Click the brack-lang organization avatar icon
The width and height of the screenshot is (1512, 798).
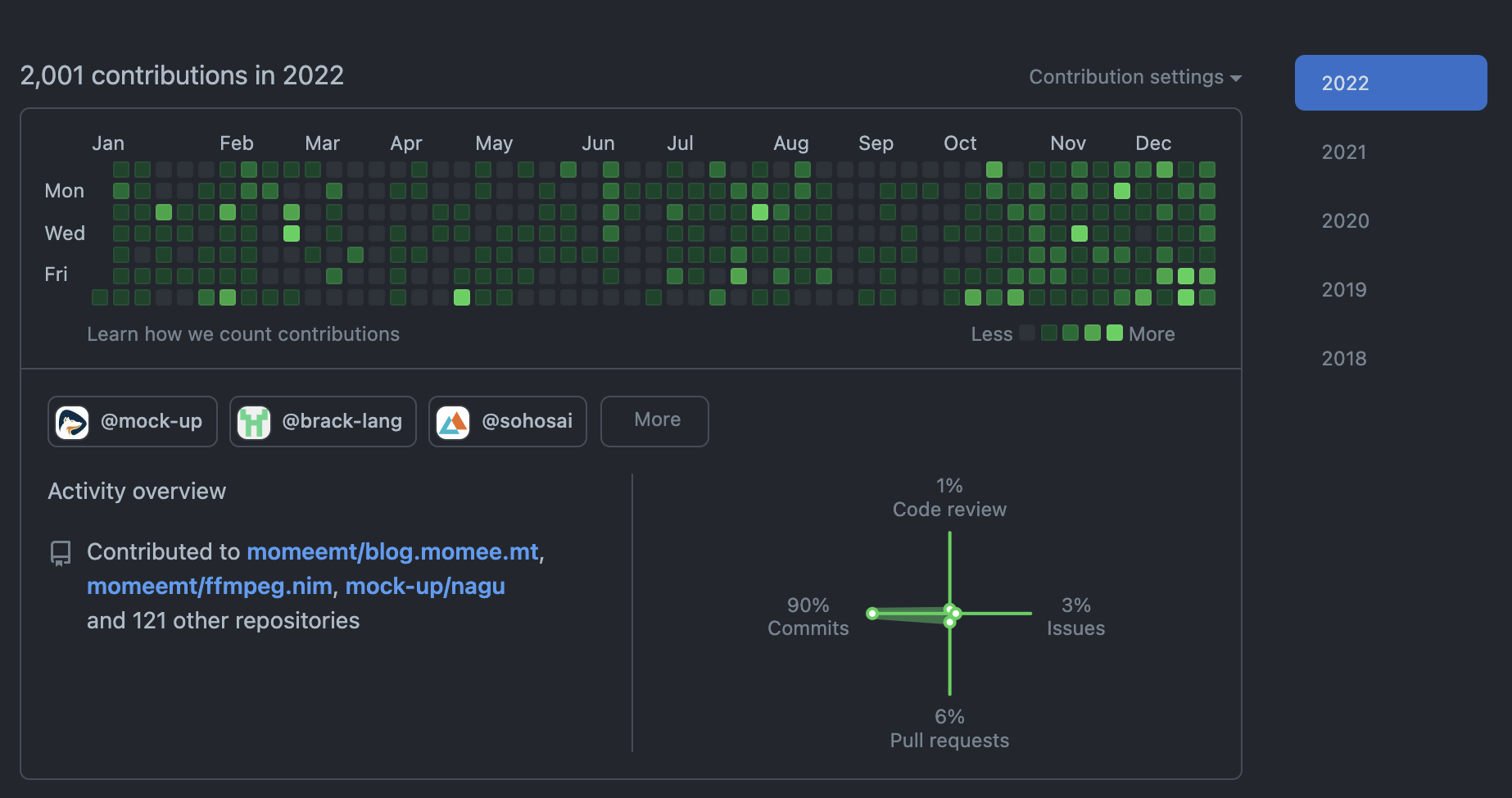(x=254, y=423)
